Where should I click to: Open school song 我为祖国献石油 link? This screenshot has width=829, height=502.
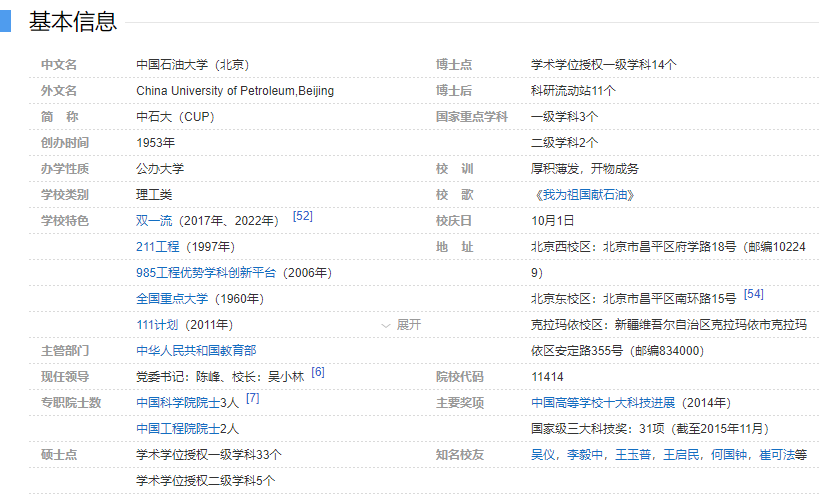(585, 194)
